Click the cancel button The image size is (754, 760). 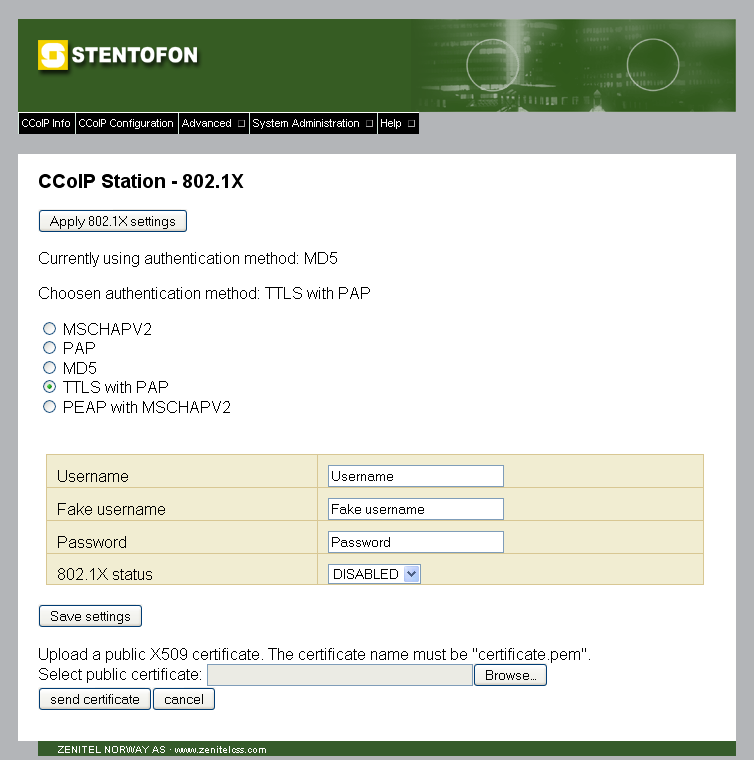click(x=184, y=699)
